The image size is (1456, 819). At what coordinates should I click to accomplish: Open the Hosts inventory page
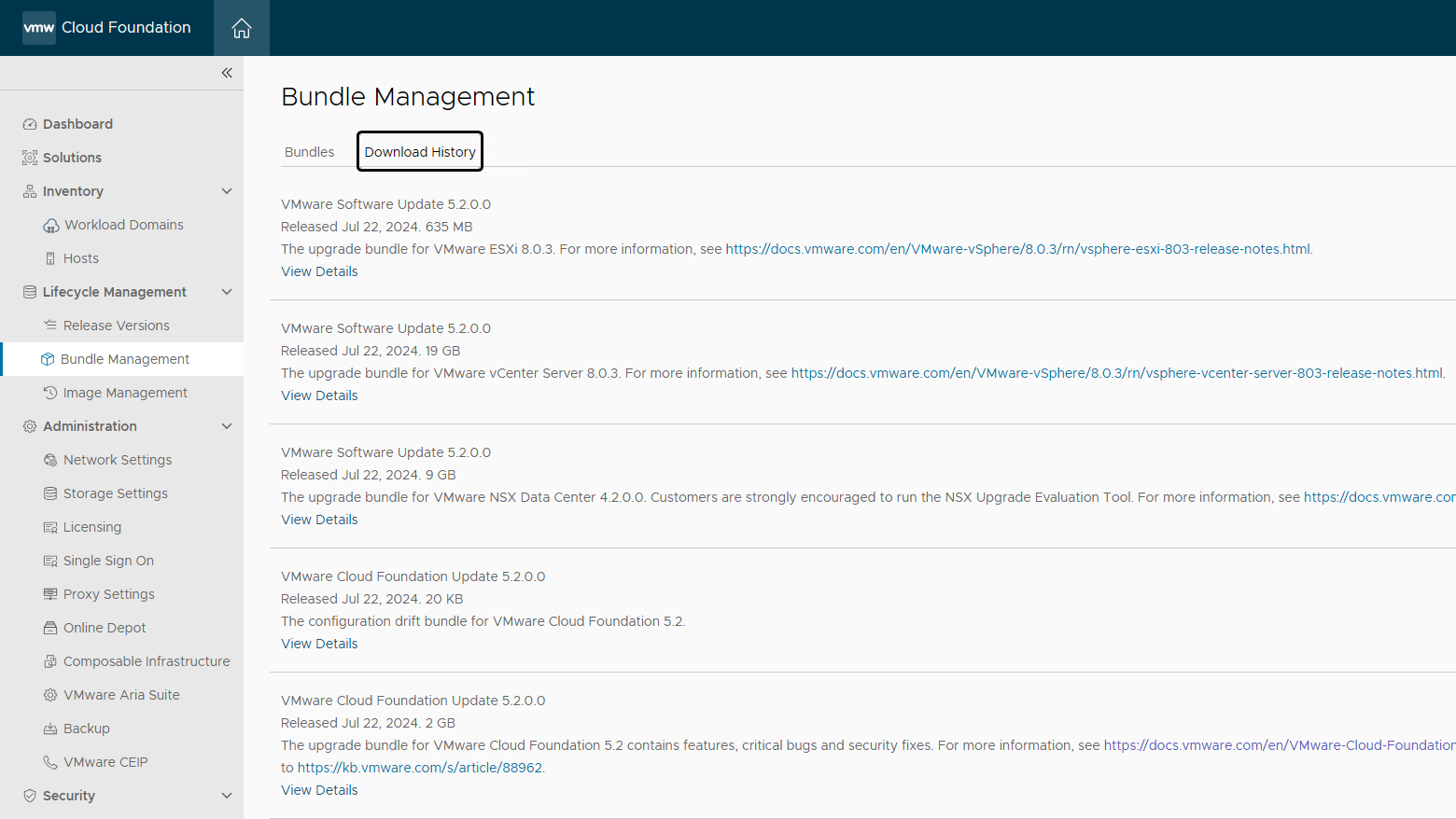(80, 258)
